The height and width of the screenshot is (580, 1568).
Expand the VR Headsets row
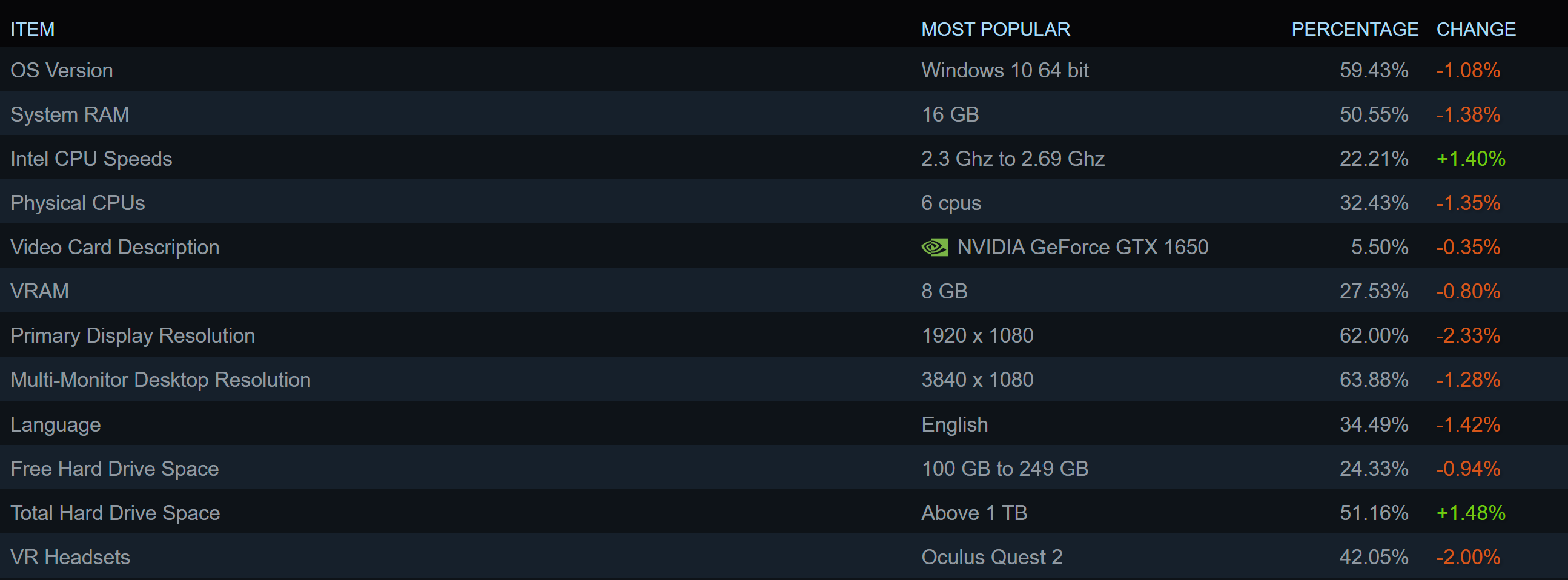tap(70, 557)
